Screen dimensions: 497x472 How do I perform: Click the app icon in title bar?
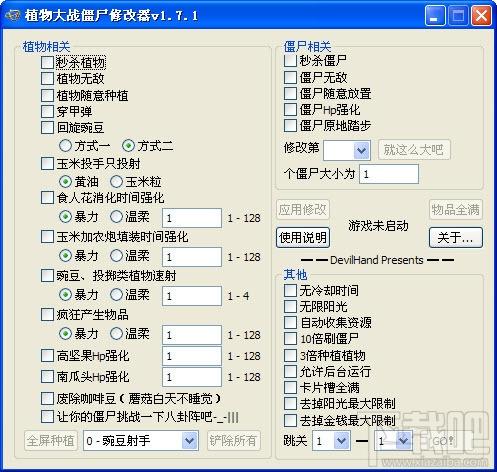click(13, 16)
